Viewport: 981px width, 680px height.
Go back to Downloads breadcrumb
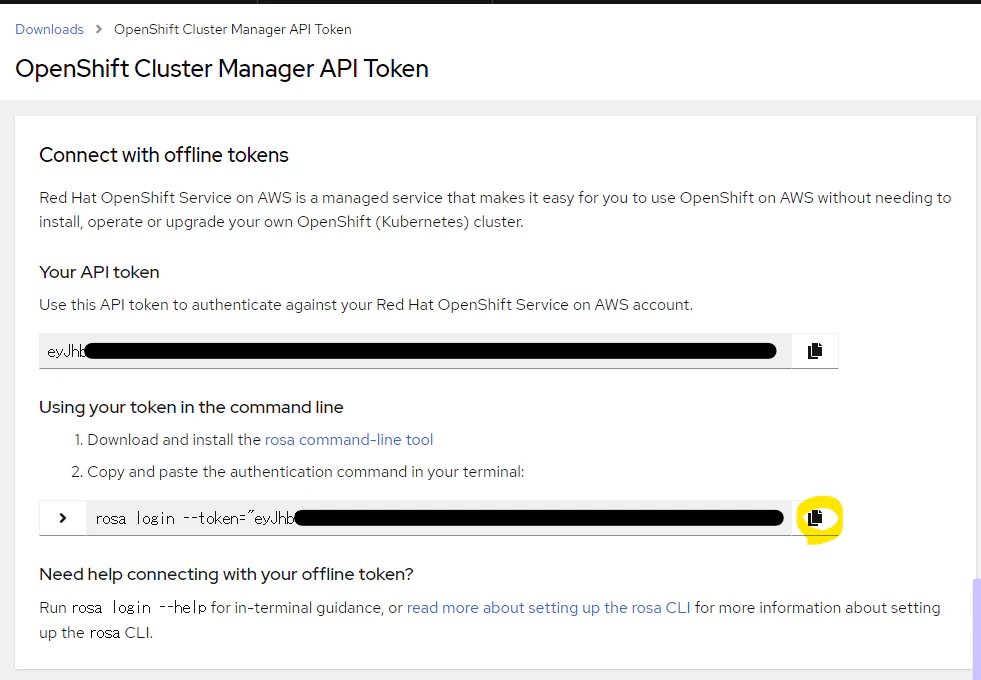(49, 29)
